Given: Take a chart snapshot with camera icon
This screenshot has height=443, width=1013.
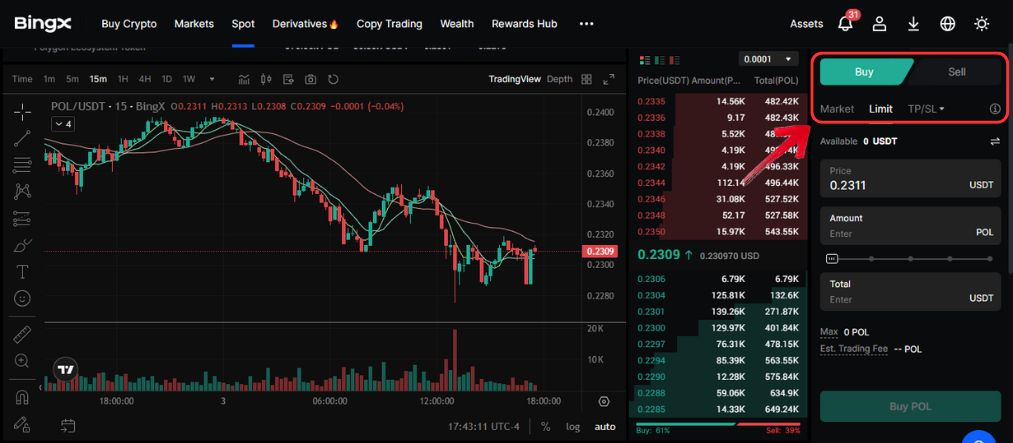Looking at the screenshot, I should pos(311,79).
